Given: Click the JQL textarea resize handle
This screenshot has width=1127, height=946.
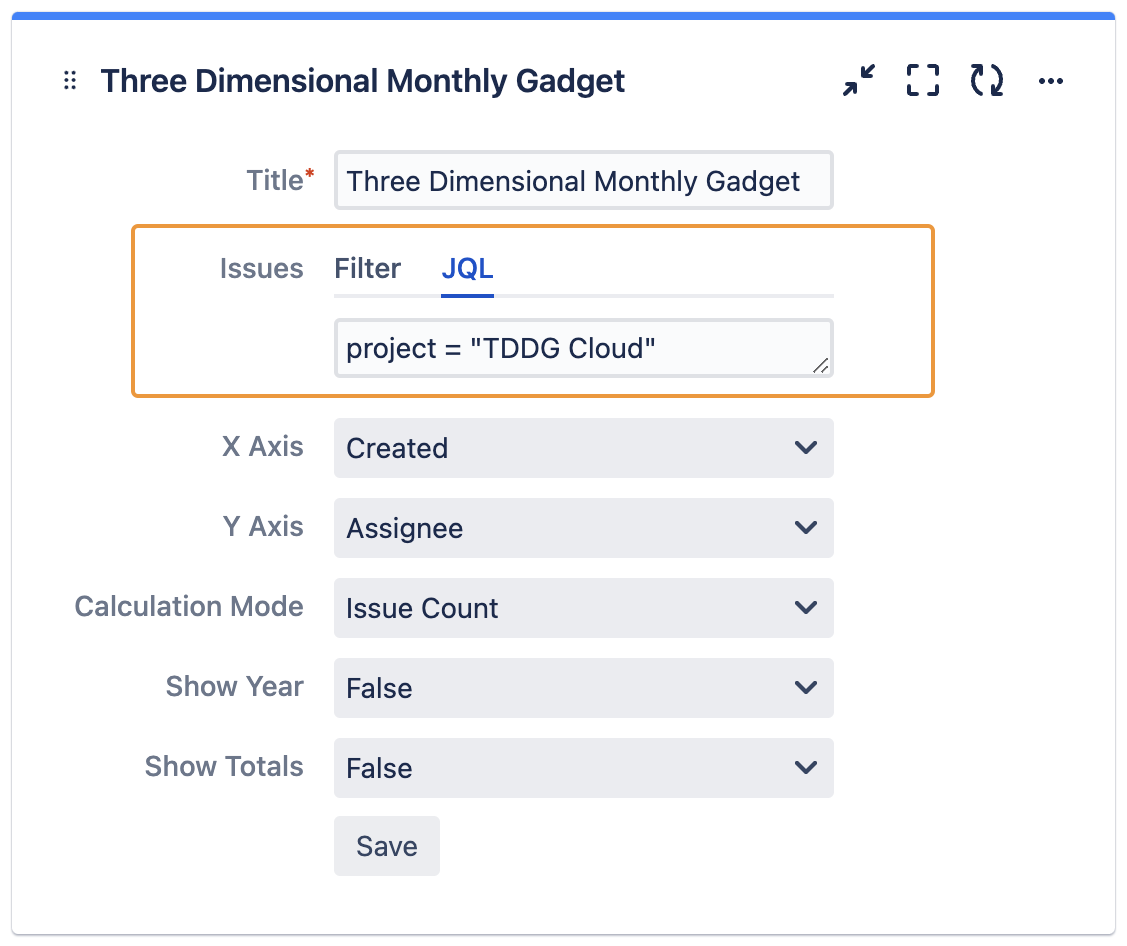Looking at the screenshot, I should coord(820,366).
